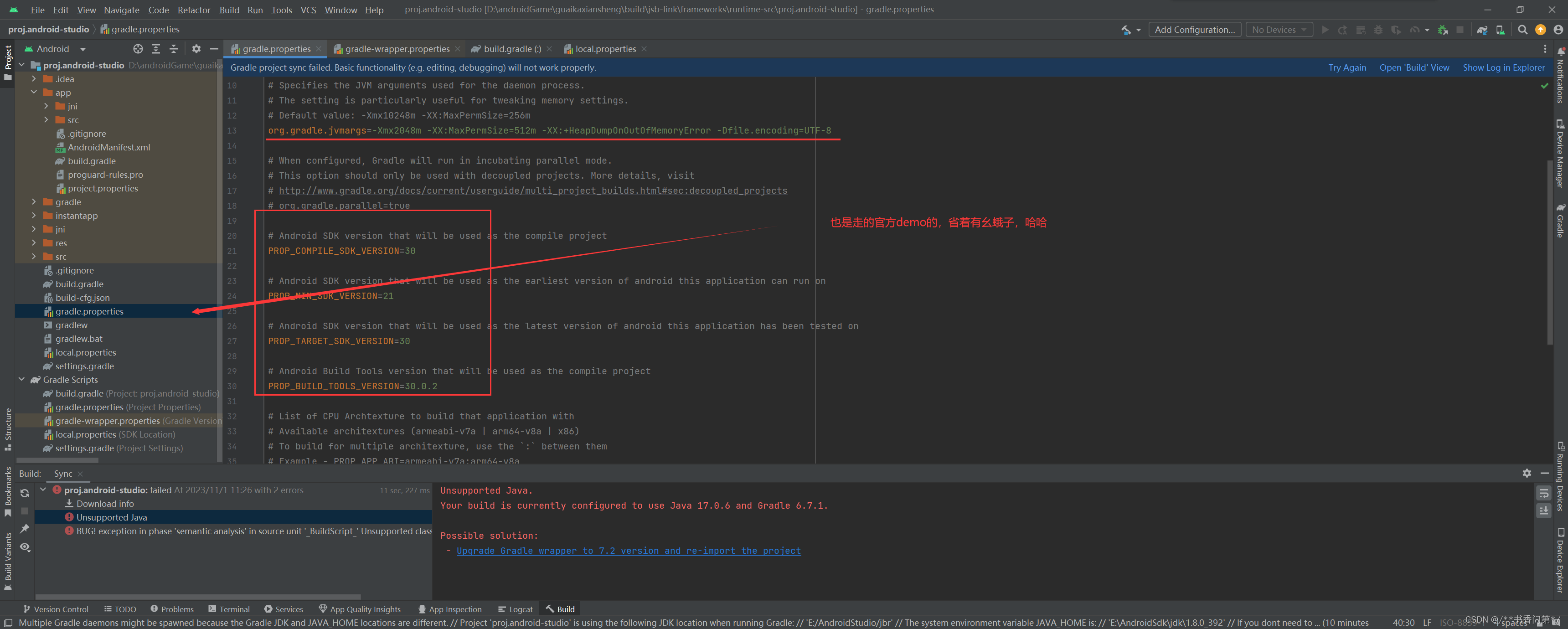The image size is (1568, 629).
Task: Open Search Everywhere magnifier icon
Action: click(x=1522, y=30)
